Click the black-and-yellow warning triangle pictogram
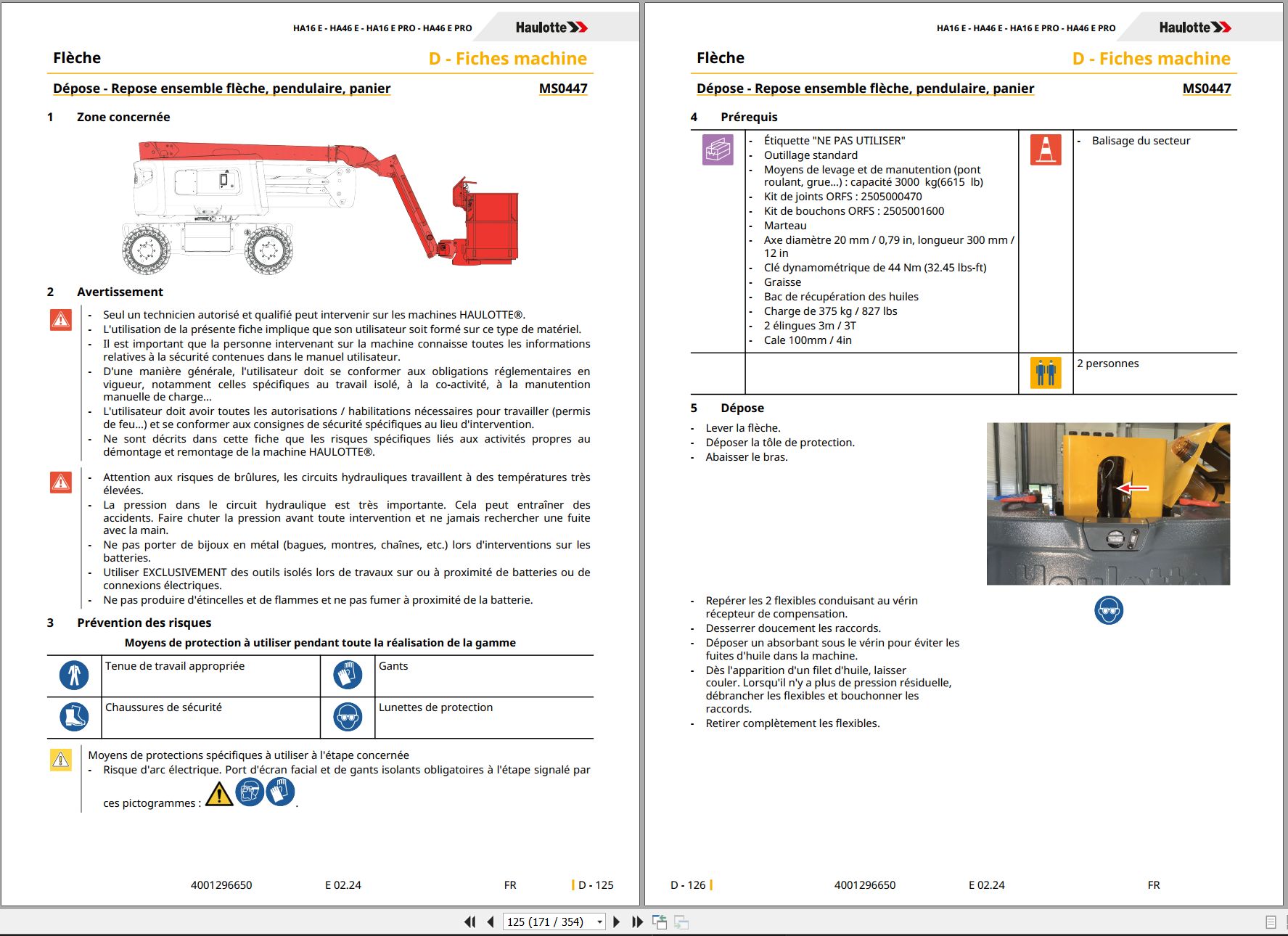This screenshot has width=1288, height=936. point(219,794)
